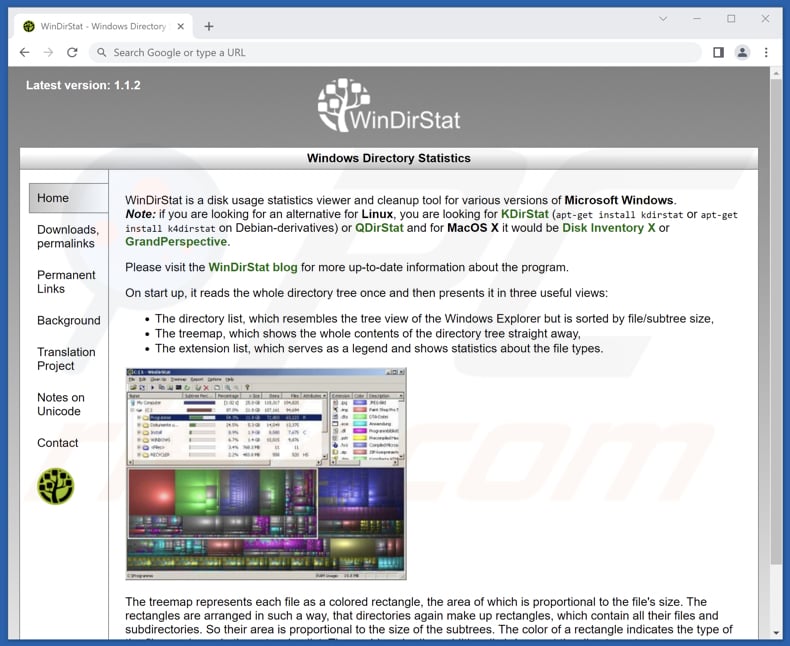790x646 pixels.
Task: Open Contact sidebar item
Action: 57,443
